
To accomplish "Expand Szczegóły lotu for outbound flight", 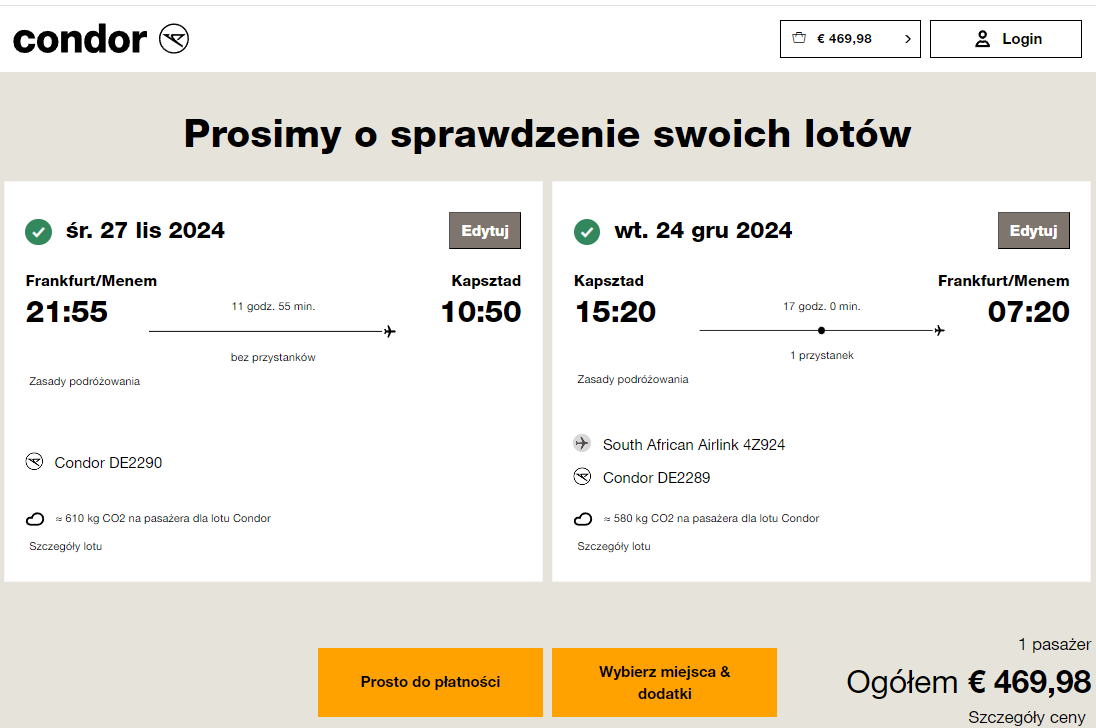I will click(66, 546).
